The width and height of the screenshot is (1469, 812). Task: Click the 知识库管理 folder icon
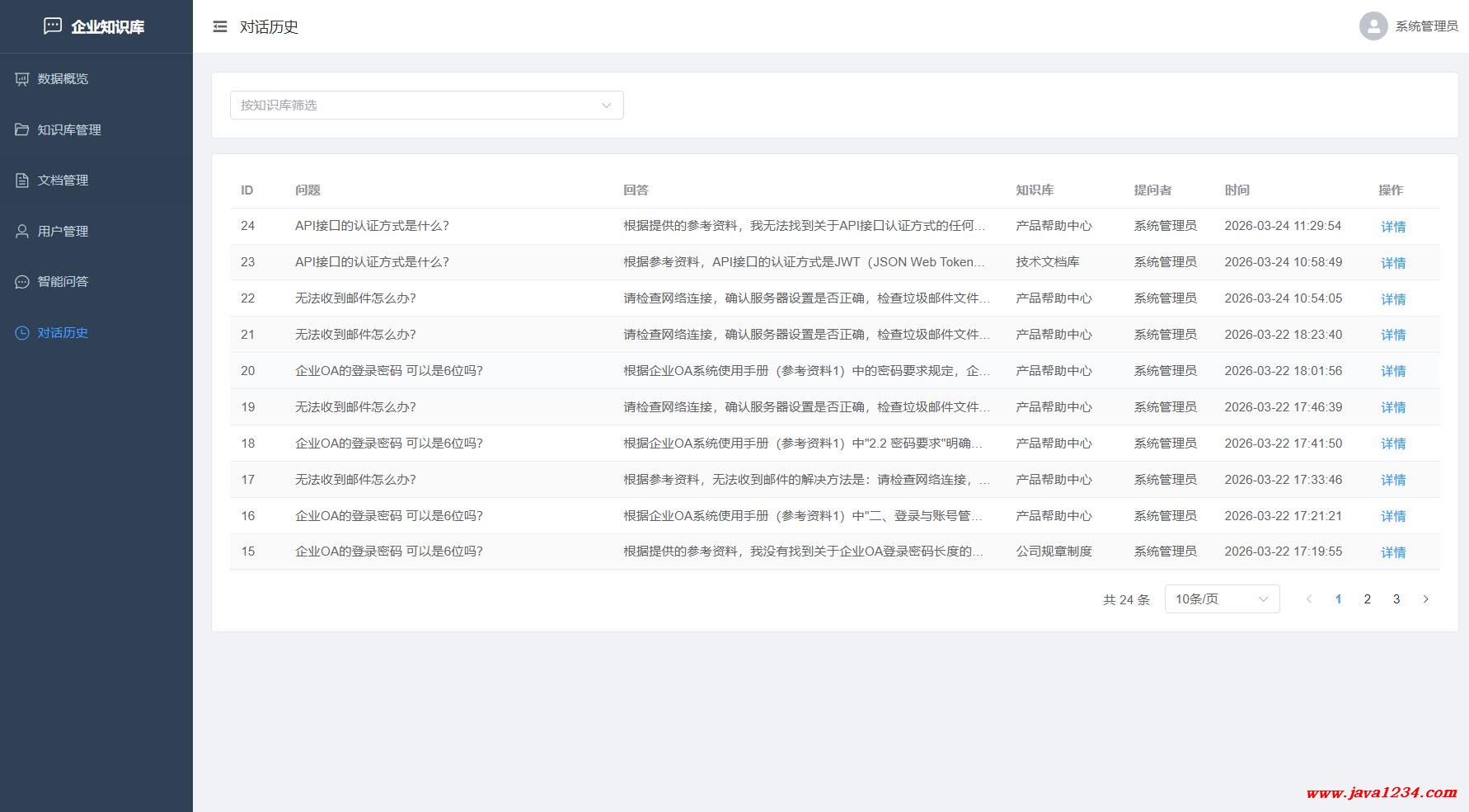click(x=22, y=130)
